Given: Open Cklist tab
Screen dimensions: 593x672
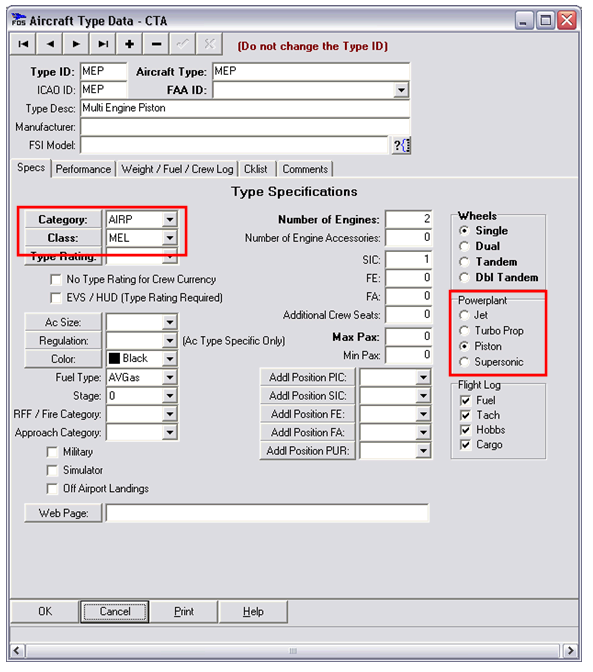Looking at the screenshot, I should pos(256,169).
